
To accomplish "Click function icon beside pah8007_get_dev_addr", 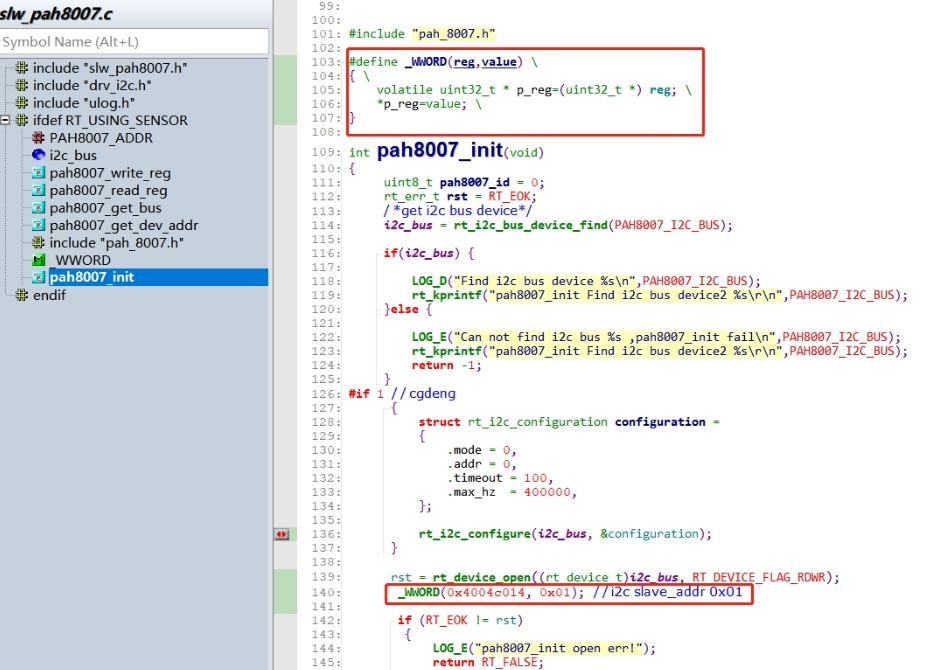I will pos(38,225).
